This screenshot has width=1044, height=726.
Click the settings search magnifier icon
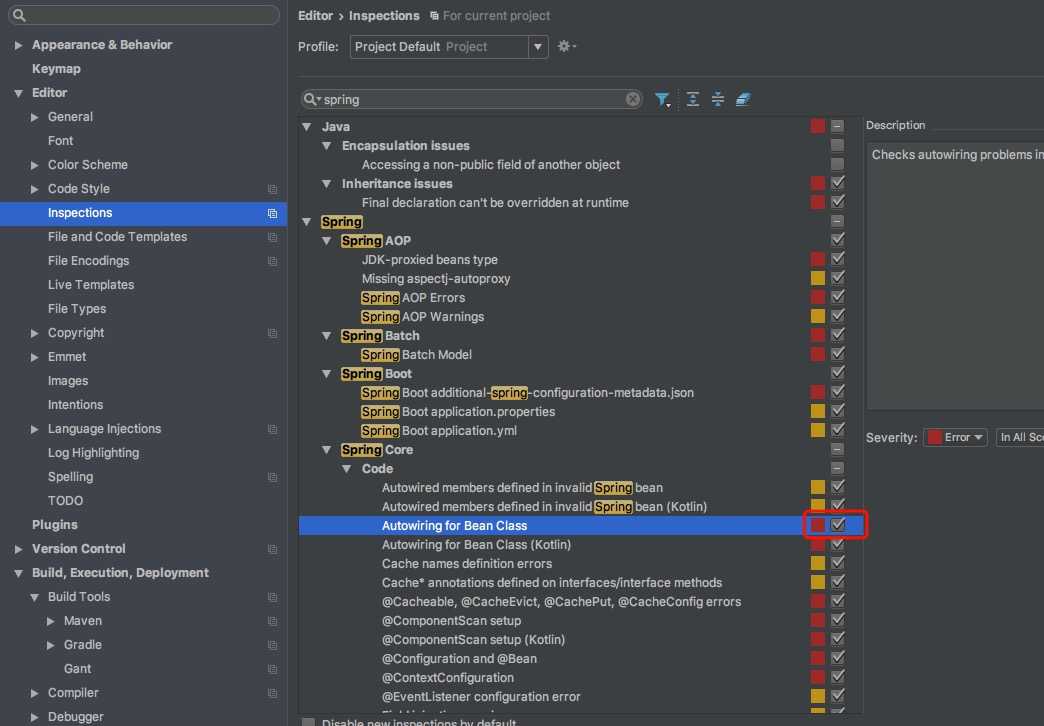tap(19, 15)
